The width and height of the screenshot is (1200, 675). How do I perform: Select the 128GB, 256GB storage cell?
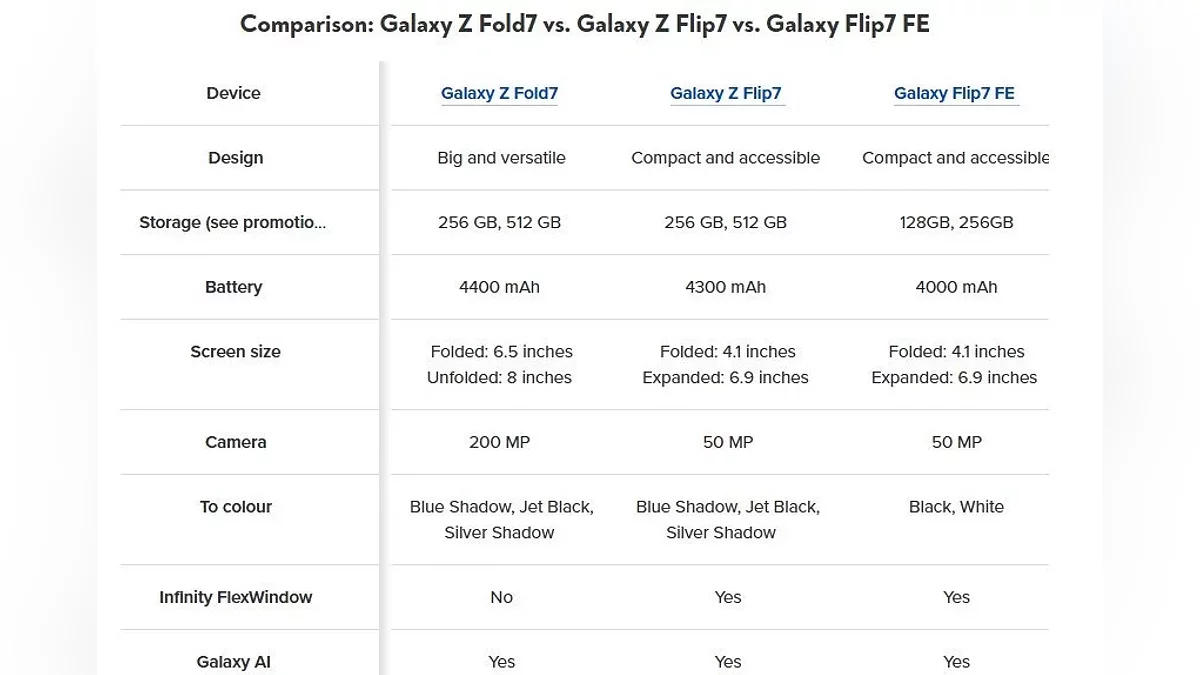[956, 222]
